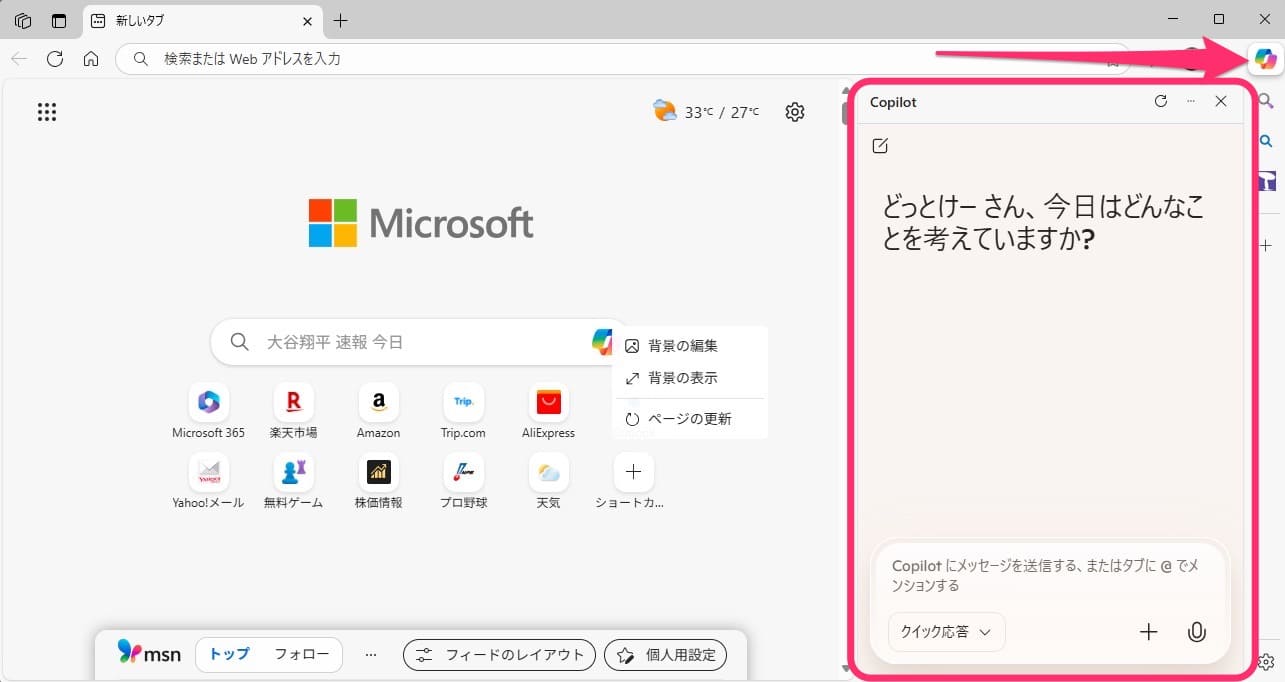Open the プロ野球 shortcut

pyautogui.click(x=463, y=481)
